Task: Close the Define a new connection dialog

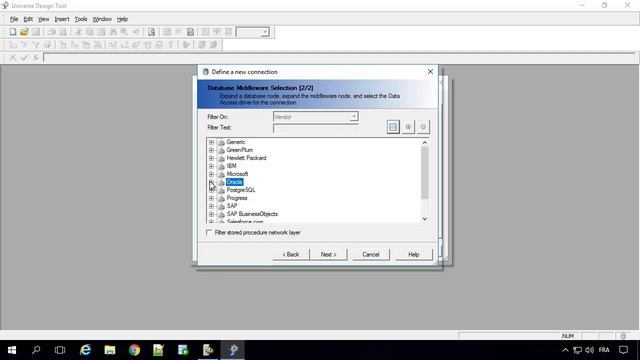Action: 430,71
